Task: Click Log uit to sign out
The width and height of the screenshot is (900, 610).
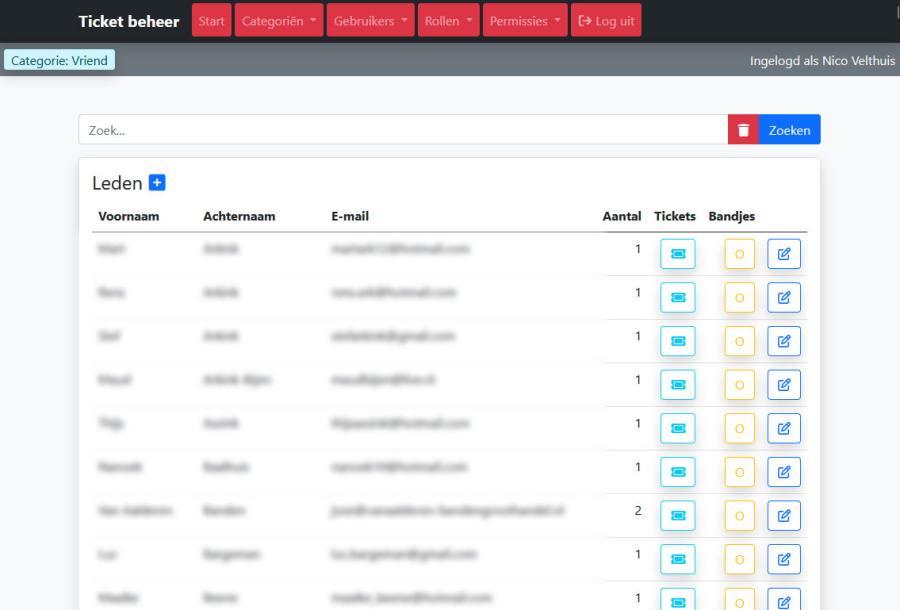Action: (606, 21)
